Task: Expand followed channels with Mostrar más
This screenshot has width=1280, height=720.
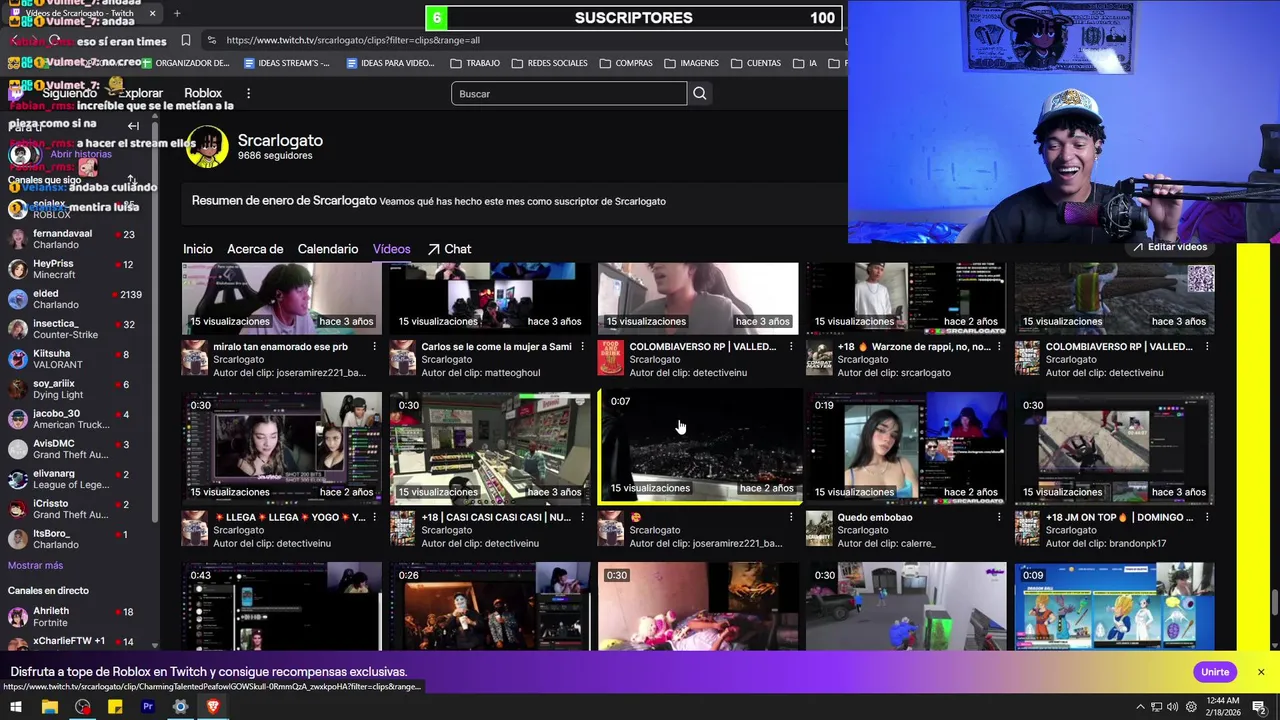Action: 35,566
